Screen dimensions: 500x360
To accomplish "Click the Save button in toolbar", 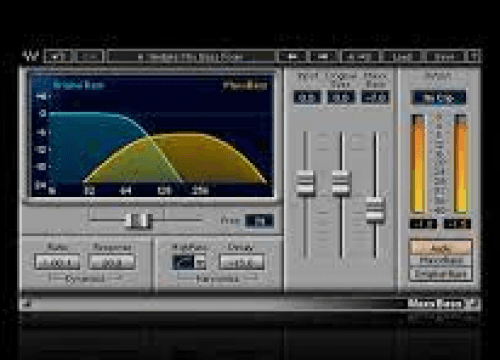I will tap(444, 57).
